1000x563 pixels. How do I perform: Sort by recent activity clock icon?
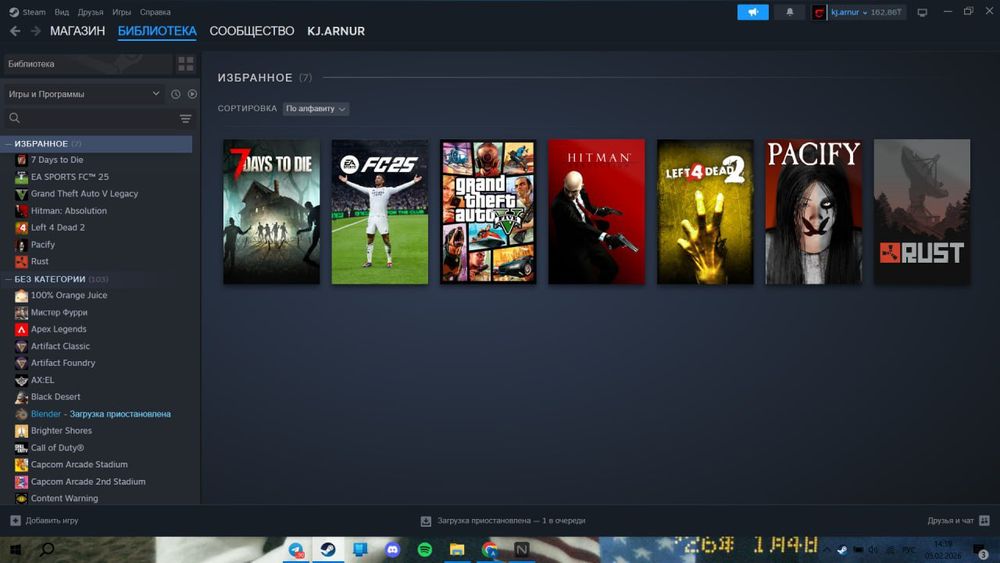tap(175, 94)
